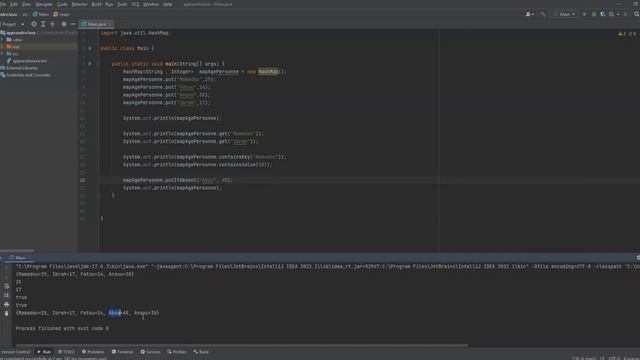Click the print icon in the Run console sidebar
The width and height of the screenshot is (640, 360).
click(x=6, y=304)
